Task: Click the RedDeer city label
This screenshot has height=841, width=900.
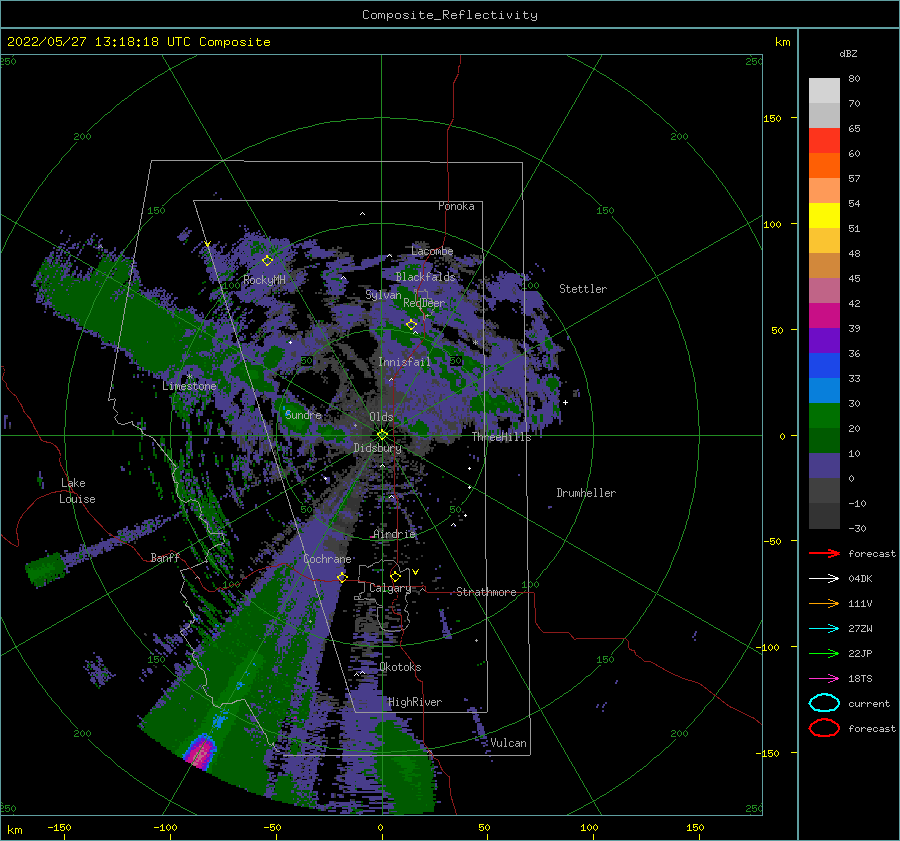Action: [424, 303]
